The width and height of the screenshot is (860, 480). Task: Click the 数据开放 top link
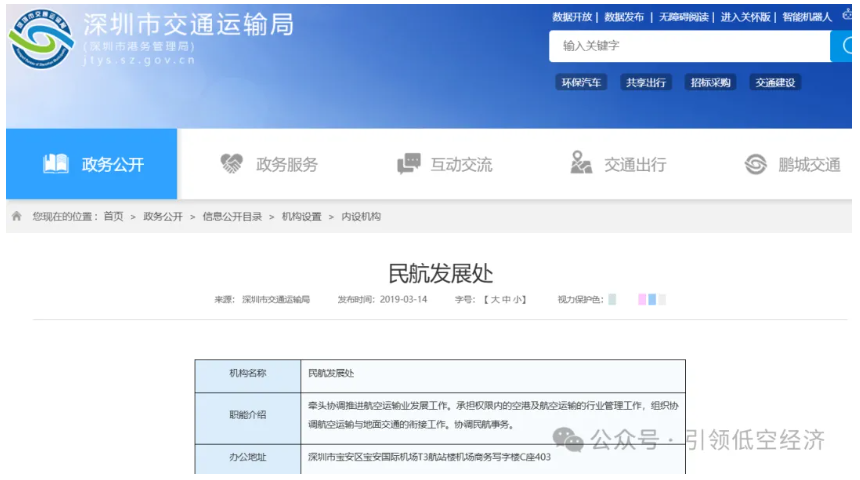pyautogui.click(x=572, y=17)
